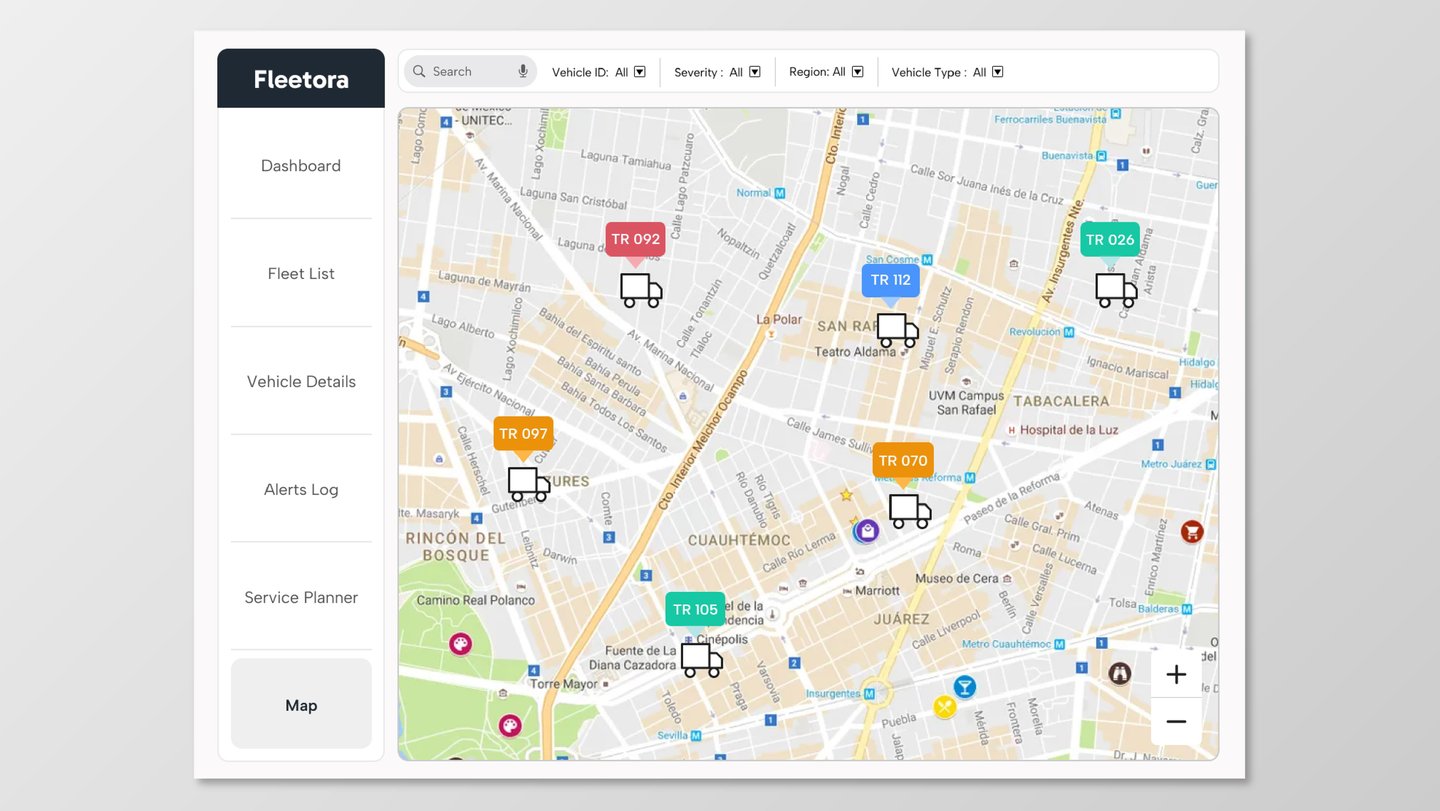Click the magnifying glass search icon
This screenshot has width=1440, height=811.
419,72
